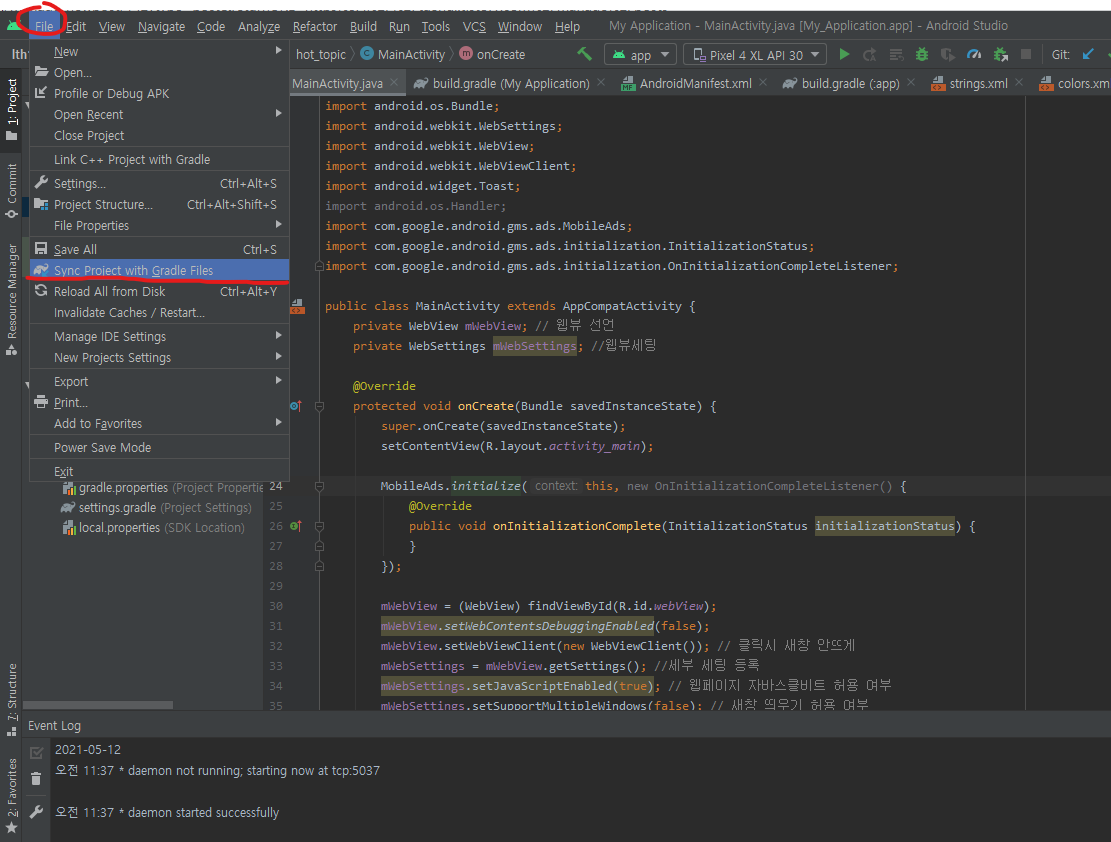Switch to strings.xml tab
This screenshot has height=842, width=1111.
pyautogui.click(x=978, y=84)
